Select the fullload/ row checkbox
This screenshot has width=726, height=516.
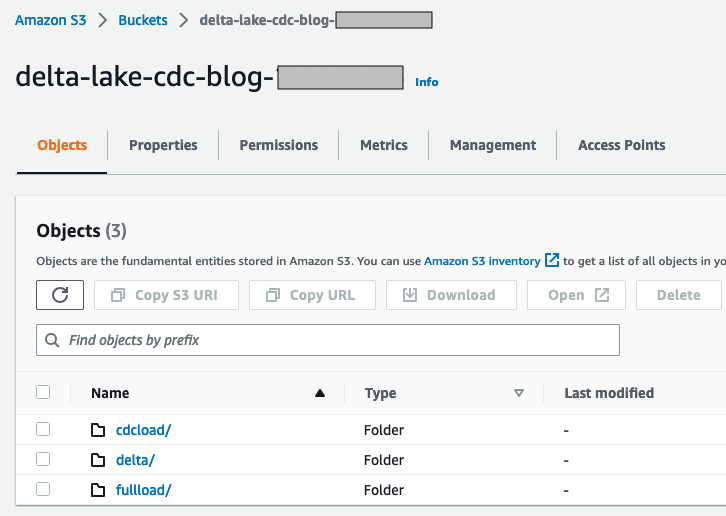pos(43,490)
